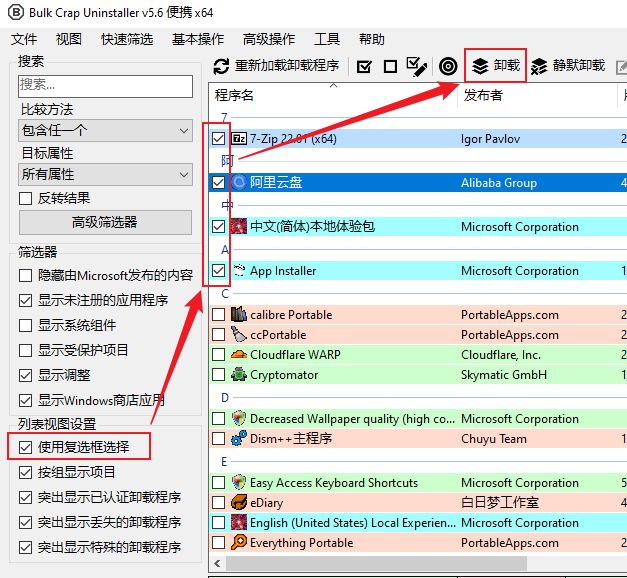
Task: Tick the 反转结果 checkbox
Action: 26,198
